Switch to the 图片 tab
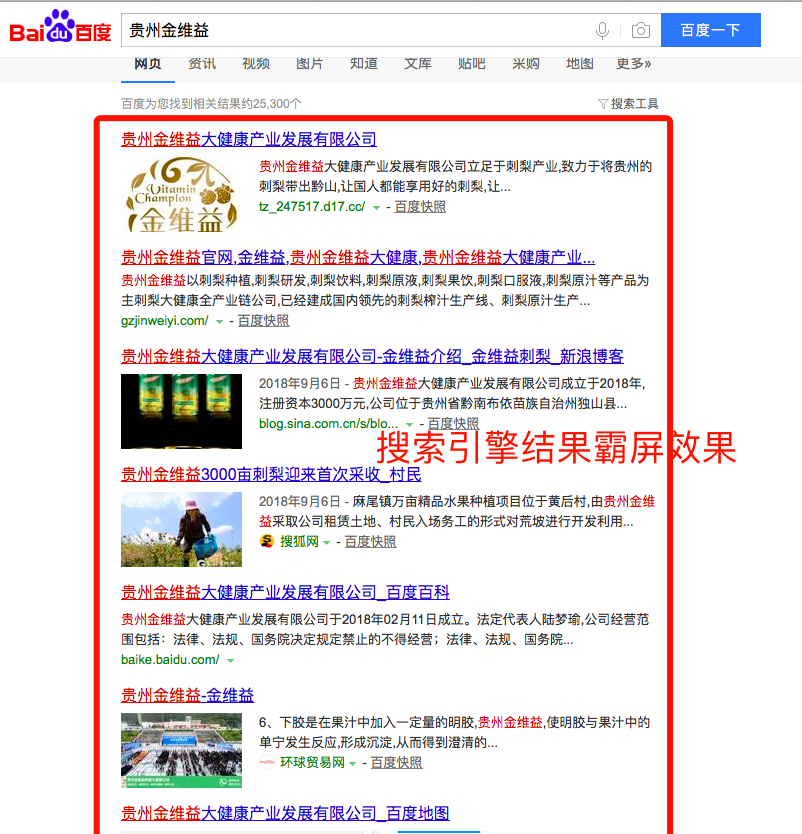The width and height of the screenshot is (802, 834). point(310,64)
